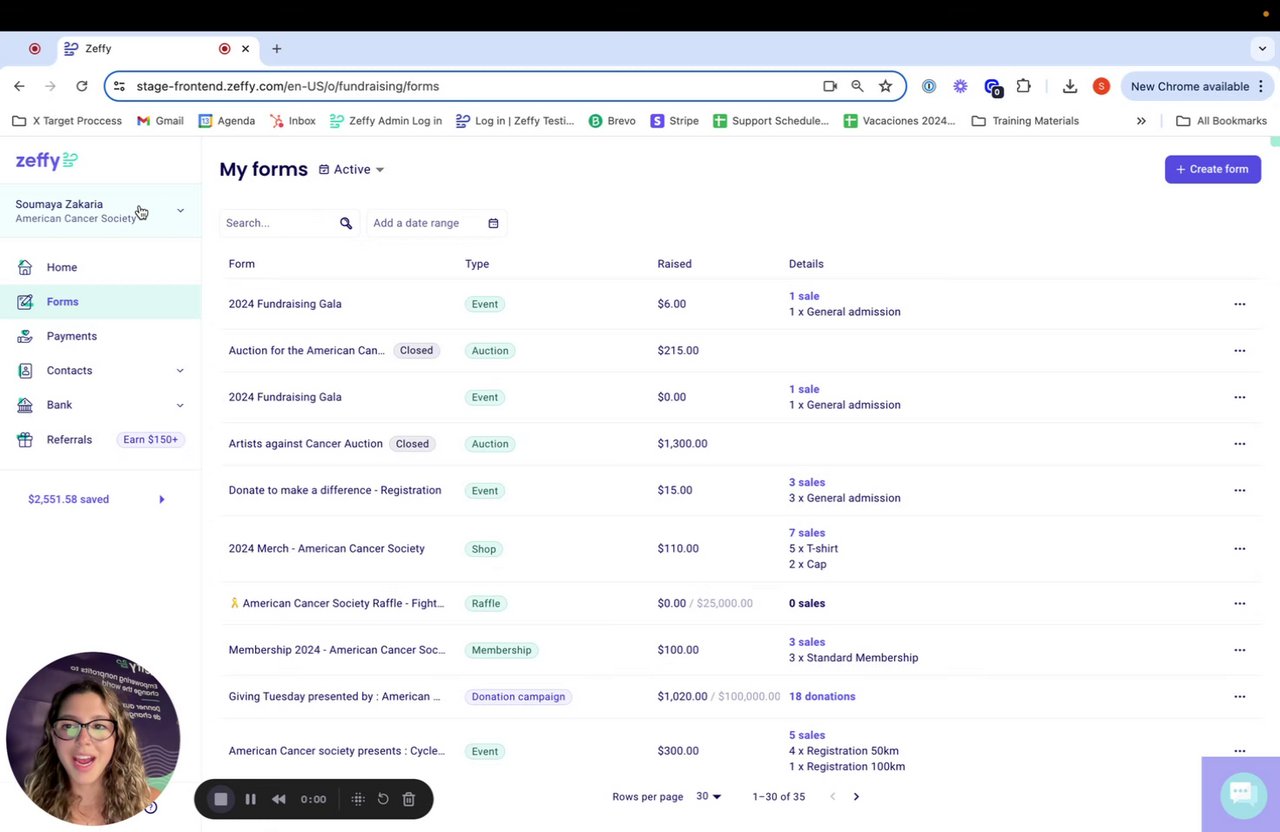Open the Stripe bookmark
Viewport: 1280px width, 832px height.
(674, 121)
